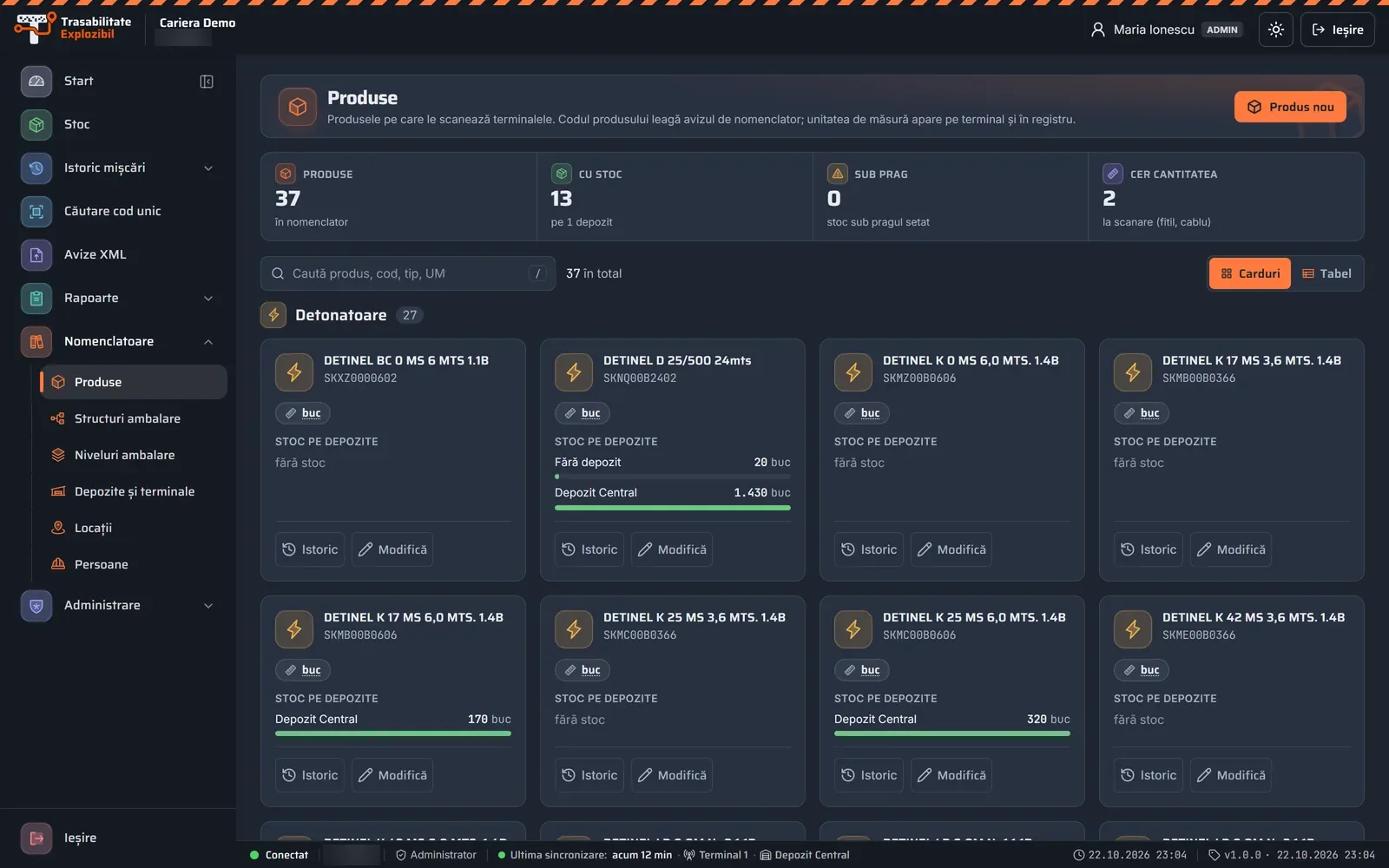Click the Produs nou button
1389x868 pixels.
(x=1290, y=107)
